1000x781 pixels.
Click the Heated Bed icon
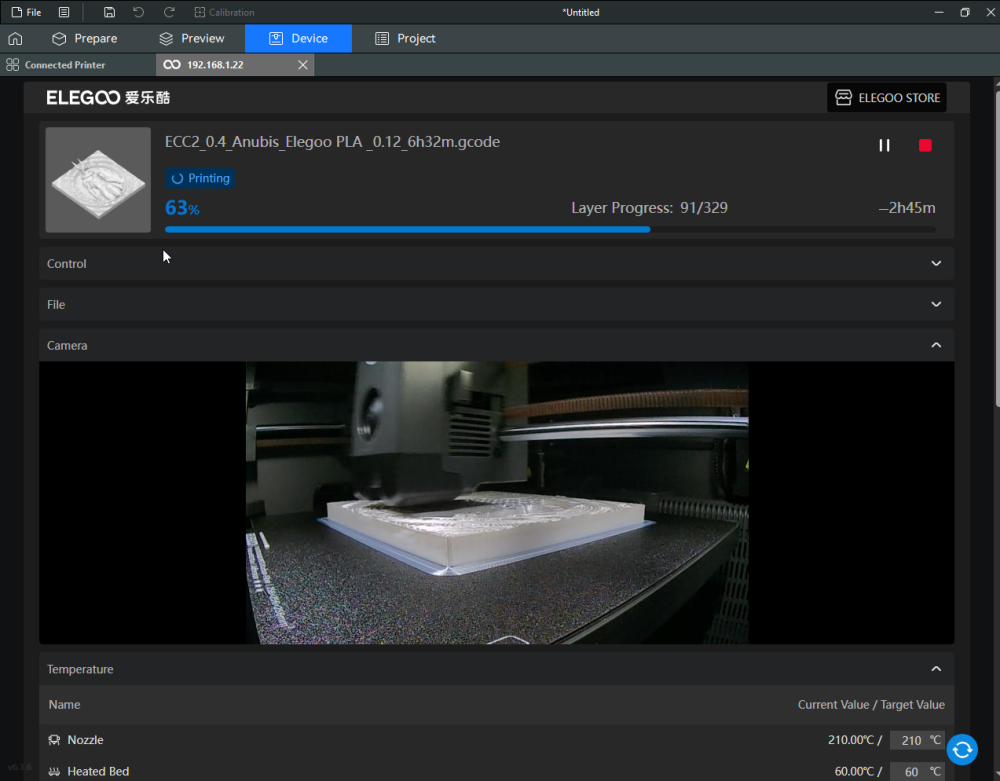tap(52, 771)
